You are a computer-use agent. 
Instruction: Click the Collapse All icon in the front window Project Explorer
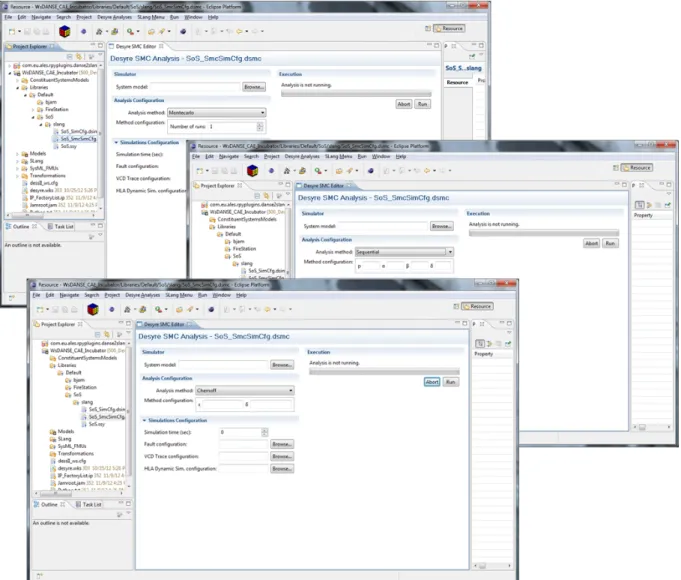pyautogui.click(x=97, y=335)
